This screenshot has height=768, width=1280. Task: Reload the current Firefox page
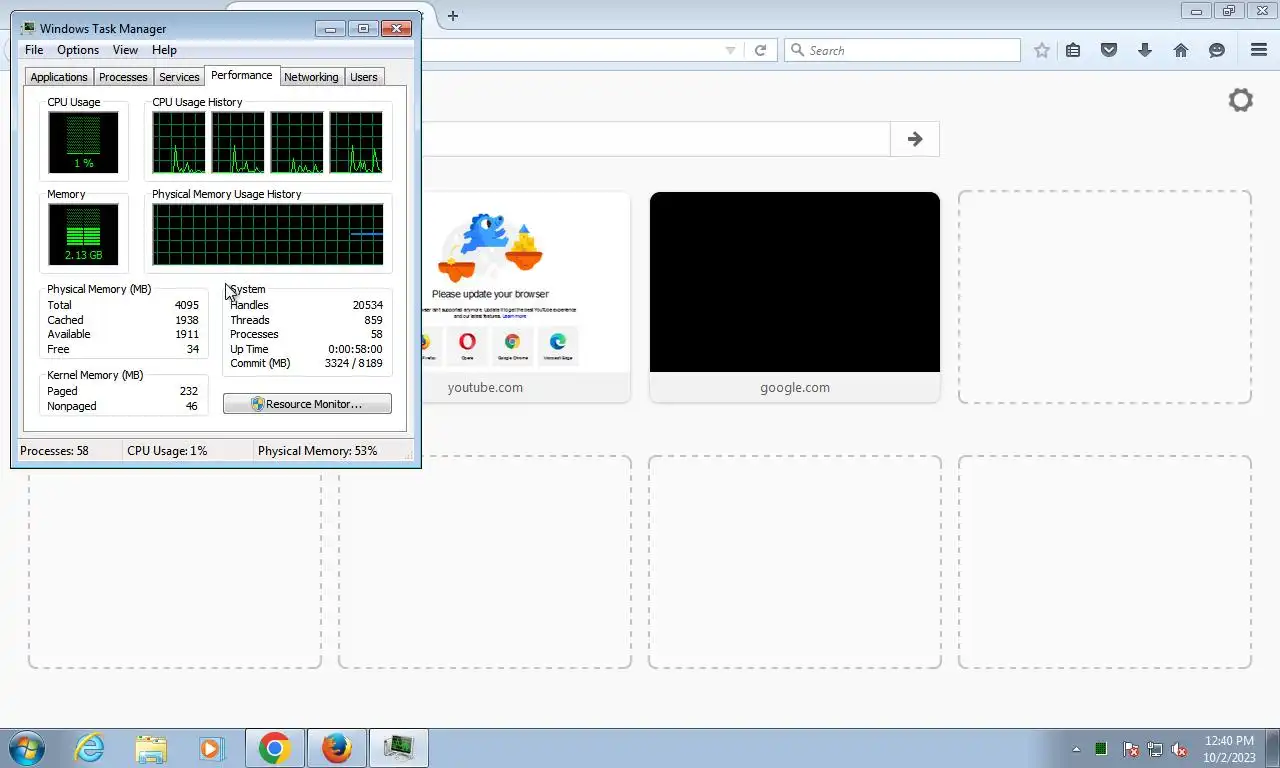760,50
